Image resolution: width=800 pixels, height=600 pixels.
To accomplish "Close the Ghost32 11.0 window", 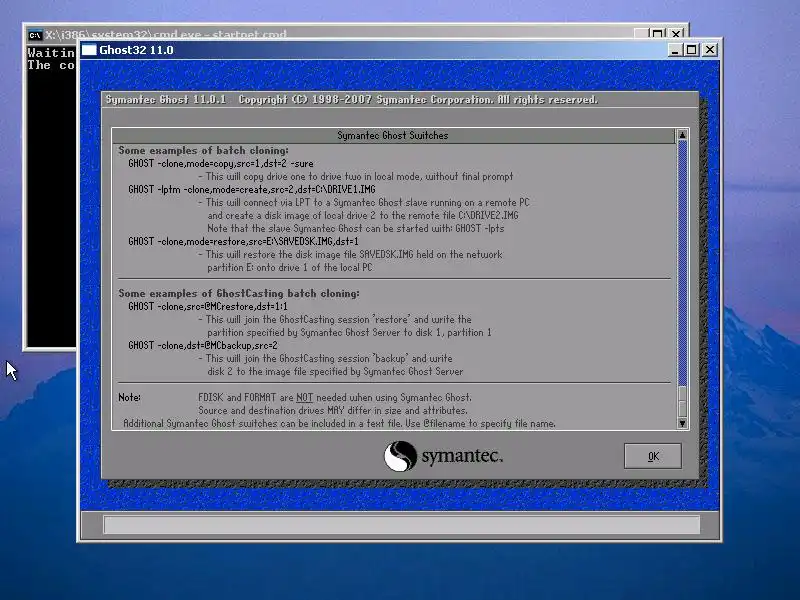I will [710, 50].
